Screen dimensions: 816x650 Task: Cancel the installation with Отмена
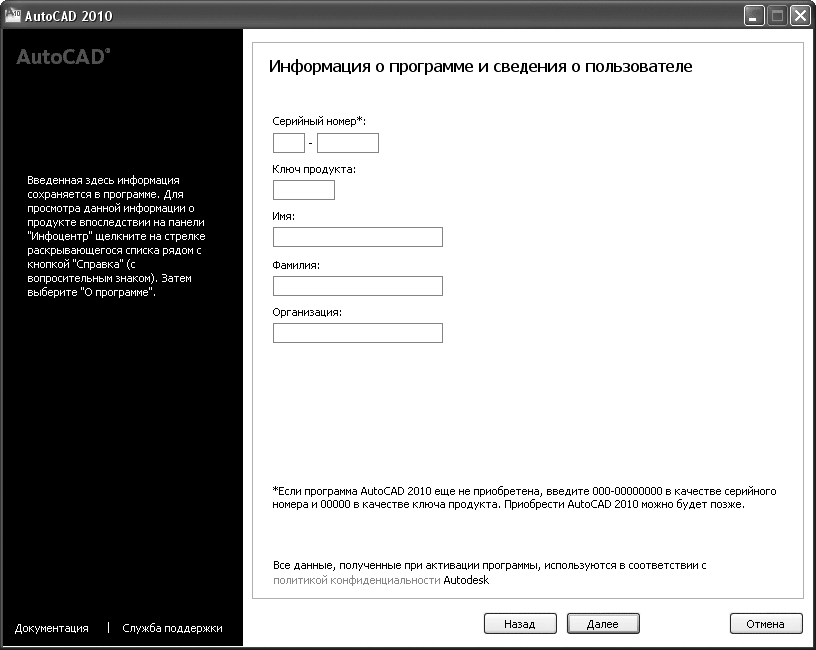[x=766, y=623]
